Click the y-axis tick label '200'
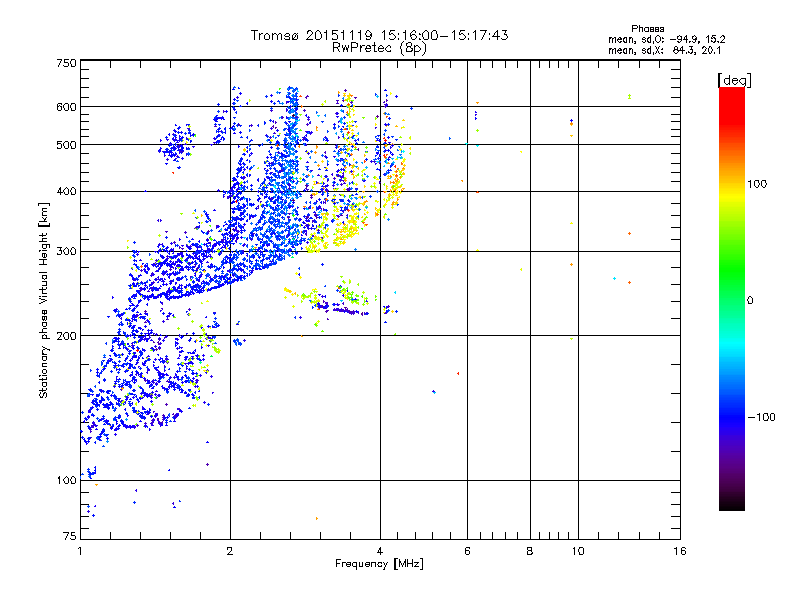 66,336
